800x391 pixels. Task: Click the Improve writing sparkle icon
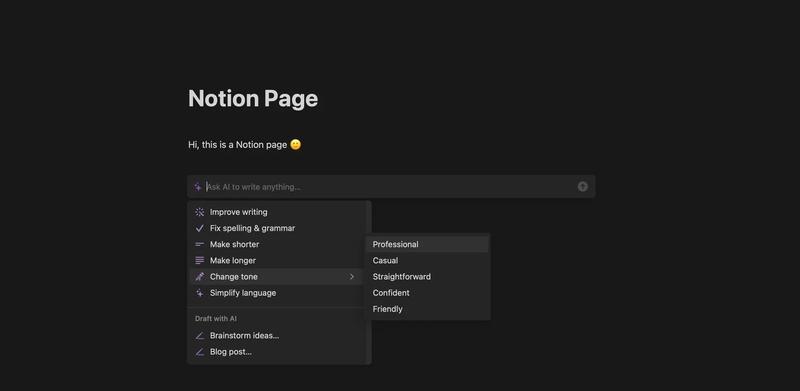199,212
